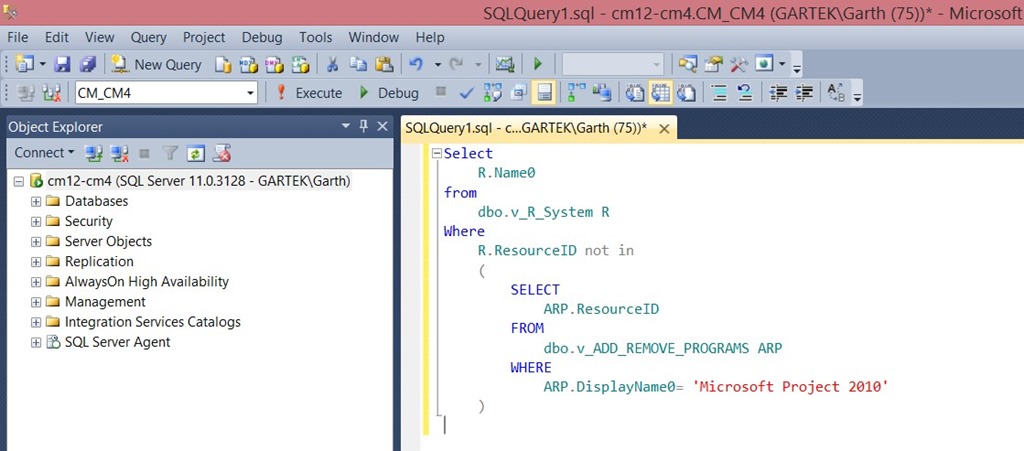The image size is (1024, 451).
Task: Open the CM_CM4 database dropdown
Action: coord(250,93)
